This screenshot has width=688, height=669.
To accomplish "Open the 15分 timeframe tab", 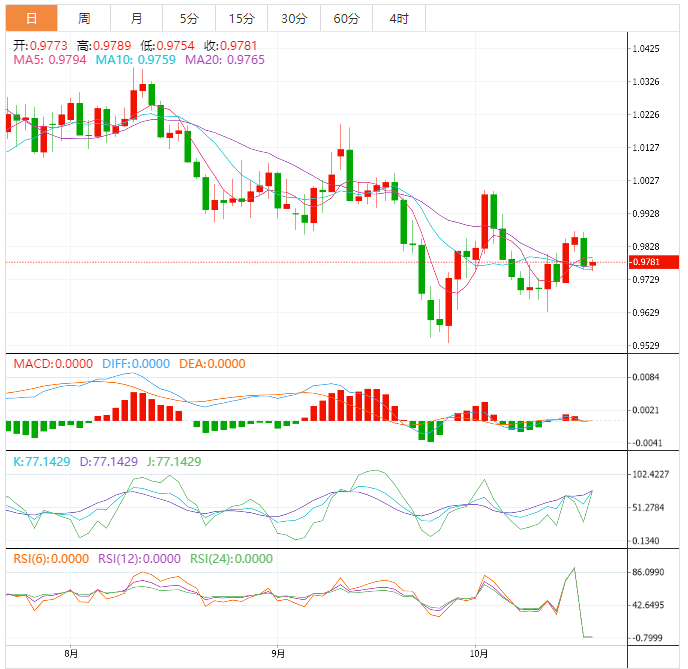I will coord(241,18).
